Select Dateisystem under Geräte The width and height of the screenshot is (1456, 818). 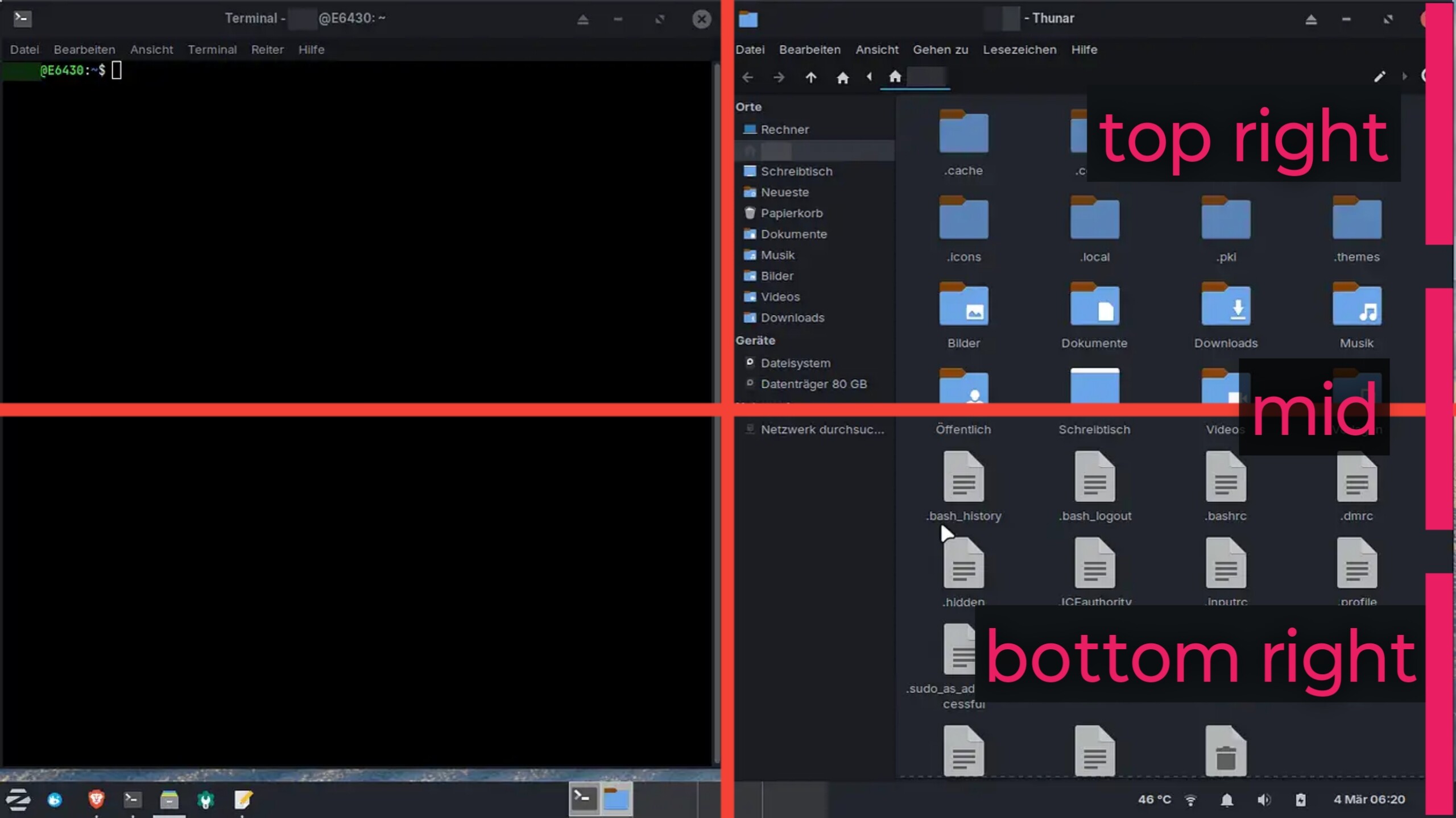point(795,363)
